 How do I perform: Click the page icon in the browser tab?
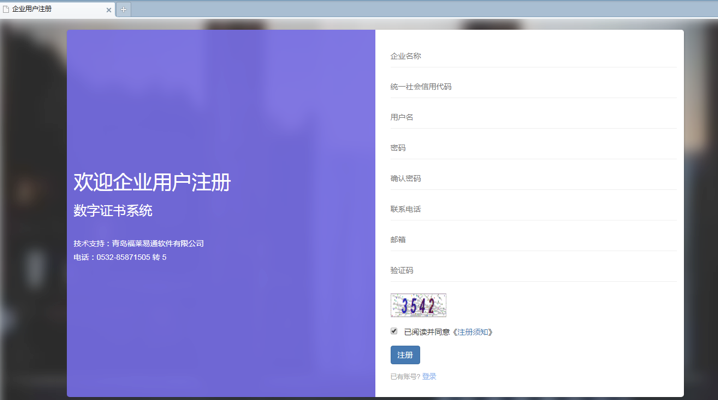tap(6, 9)
